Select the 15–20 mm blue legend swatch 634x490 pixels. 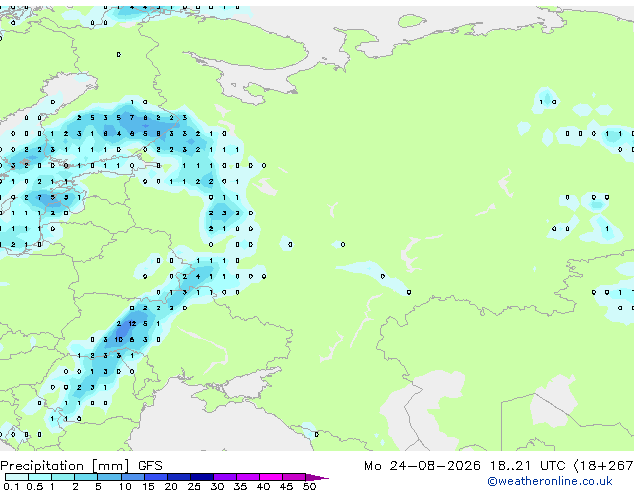click(x=156, y=477)
